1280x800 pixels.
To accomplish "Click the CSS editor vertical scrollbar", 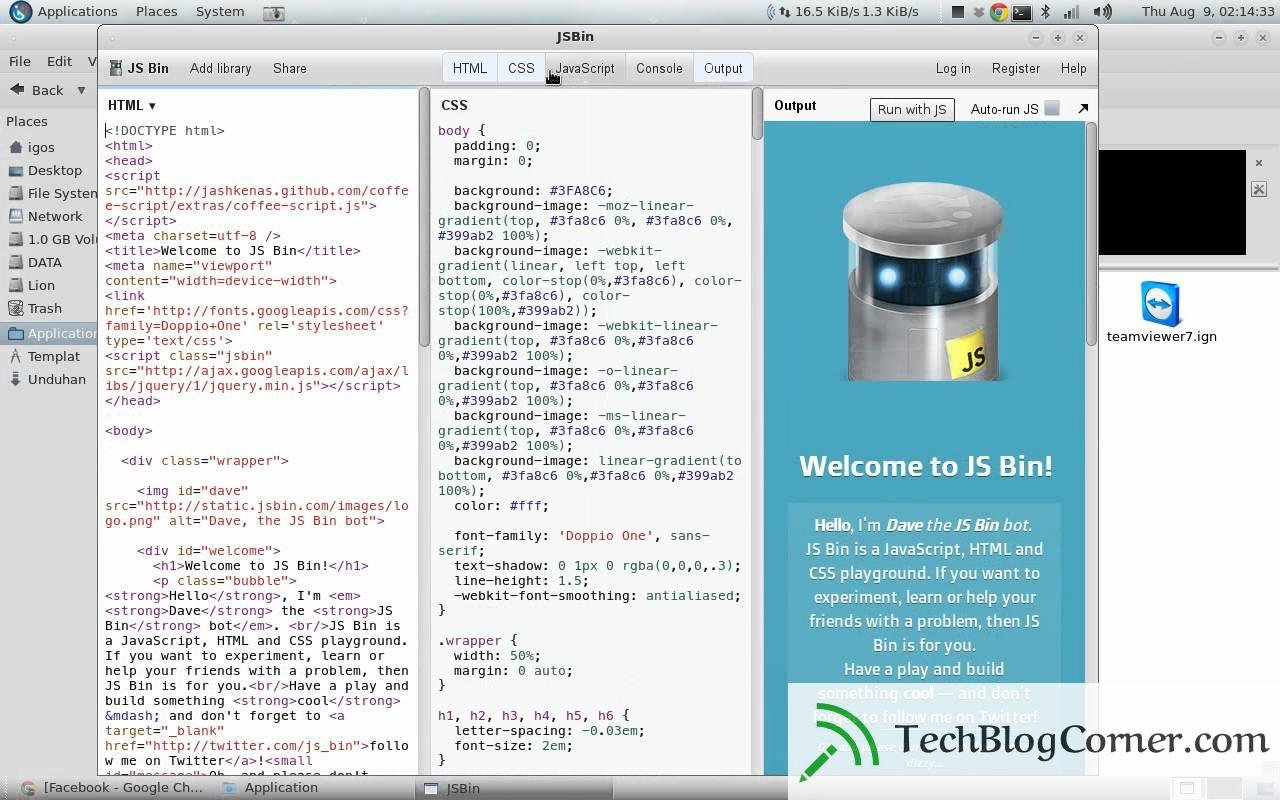I will tap(757, 114).
